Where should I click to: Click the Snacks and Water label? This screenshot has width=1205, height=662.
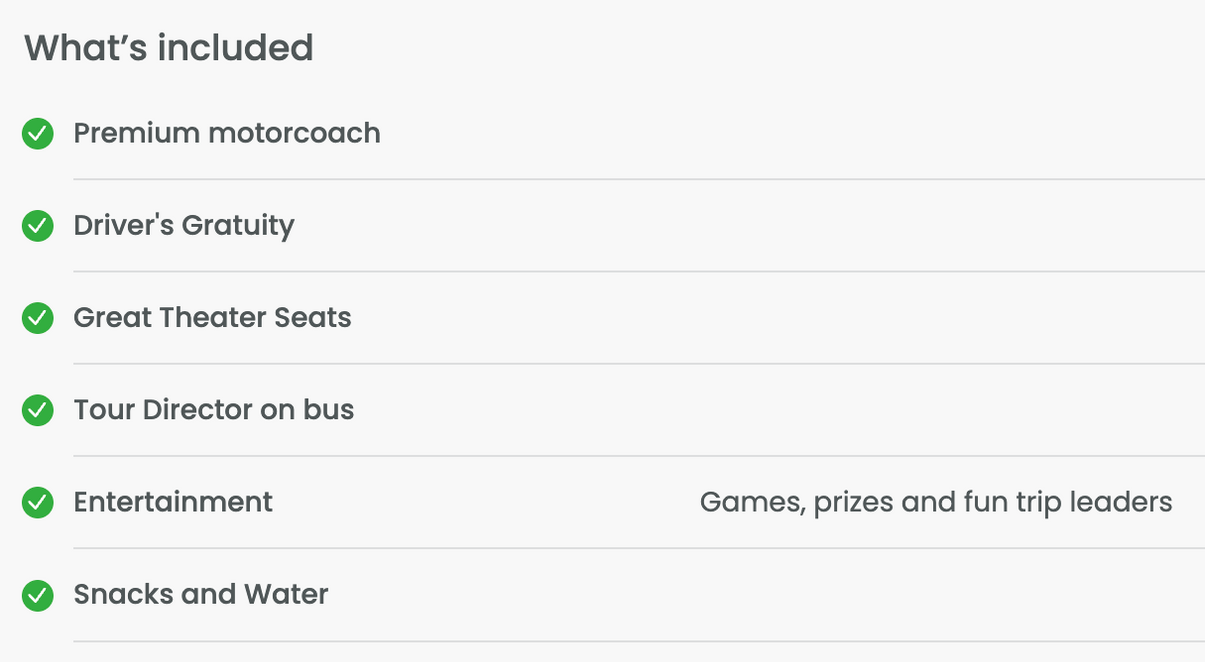[x=201, y=594]
